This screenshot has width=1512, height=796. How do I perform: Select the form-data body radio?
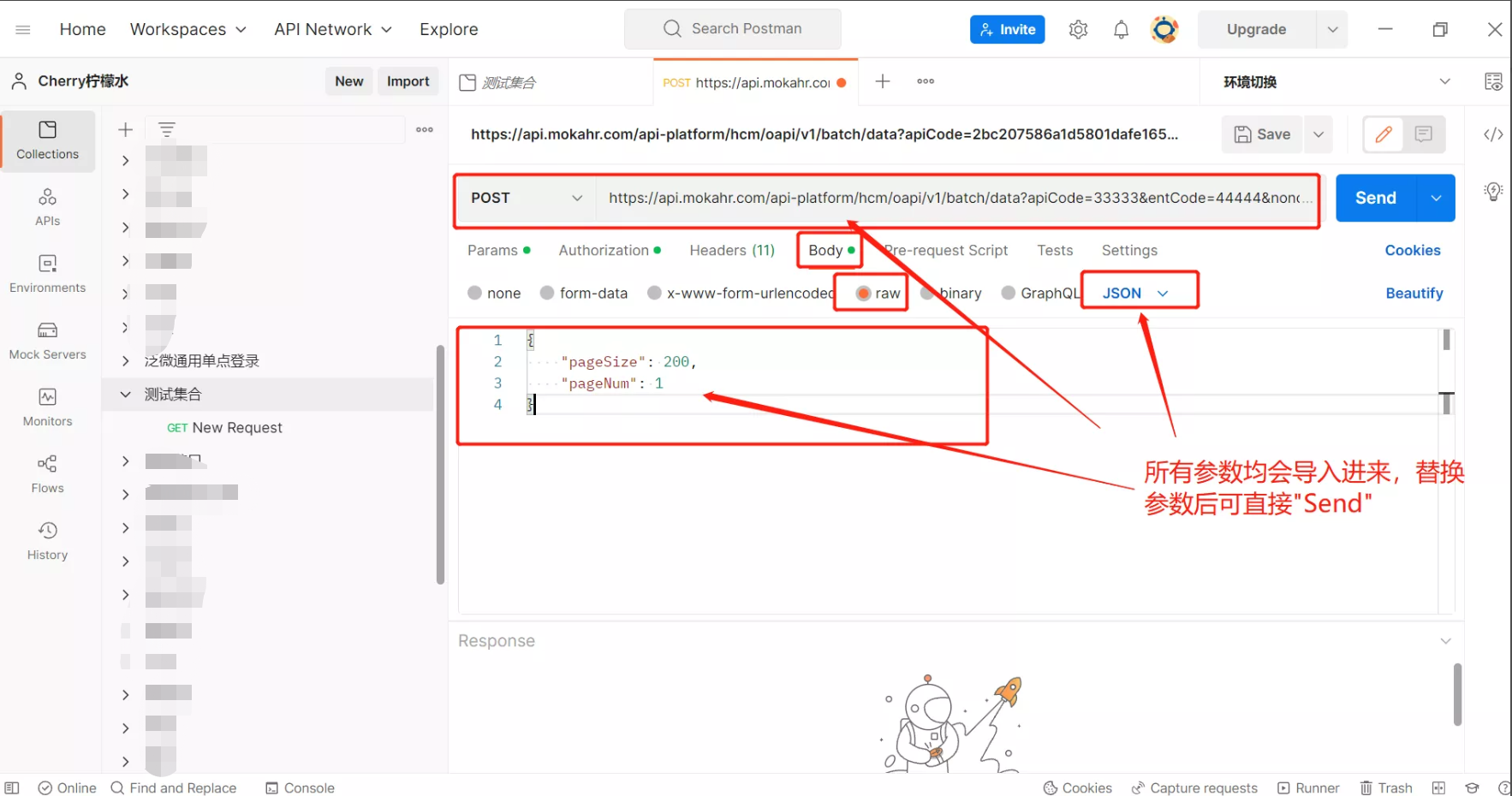click(x=547, y=293)
